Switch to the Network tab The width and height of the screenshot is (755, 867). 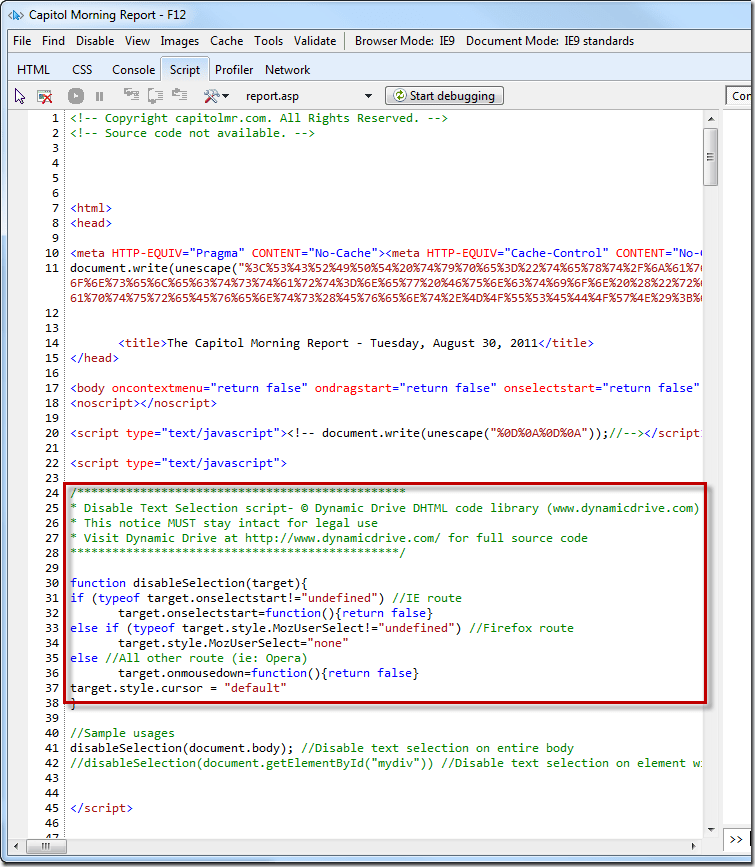coord(287,70)
